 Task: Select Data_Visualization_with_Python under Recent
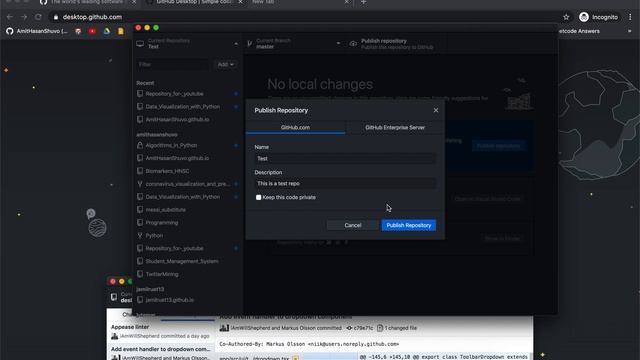point(188,107)
